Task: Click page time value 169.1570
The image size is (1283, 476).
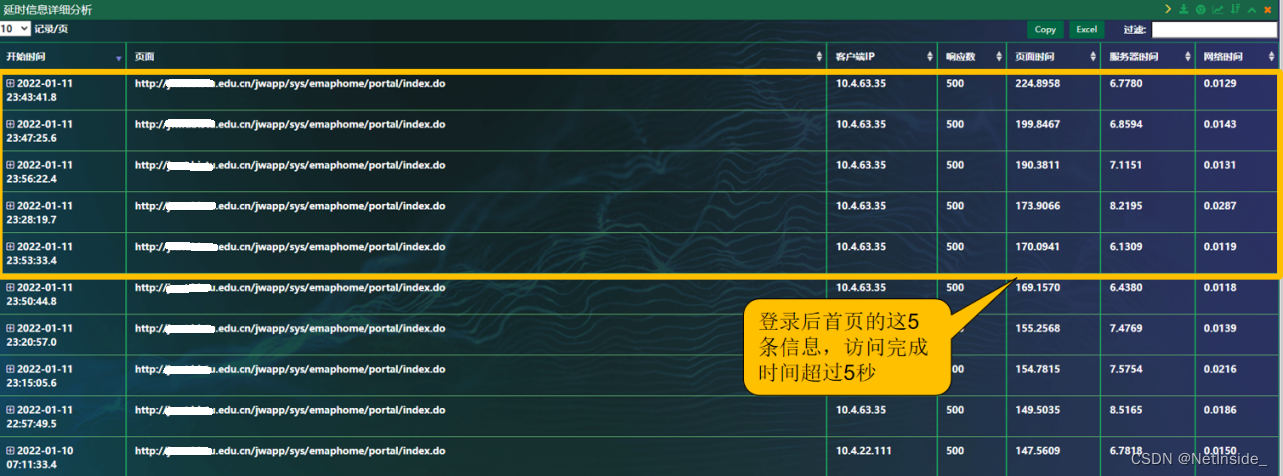Action: pyautogui.click(x=1037, y=287)
